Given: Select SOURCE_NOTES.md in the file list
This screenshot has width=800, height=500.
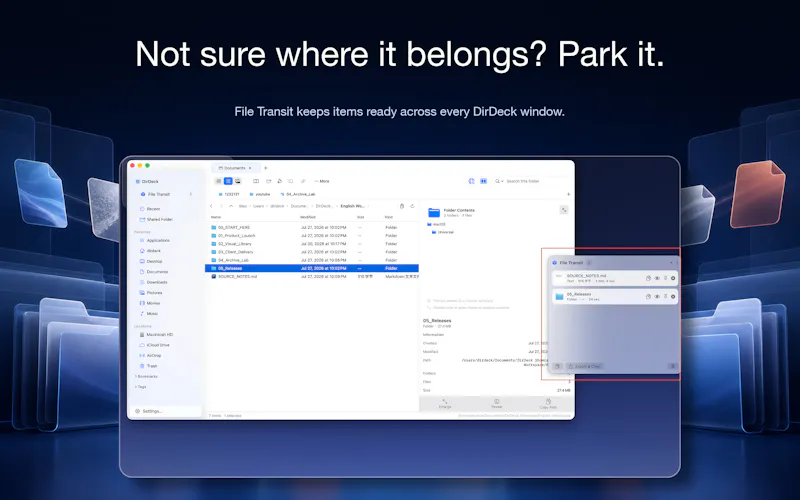Looking at the screenshot, I should coord(312,277).
